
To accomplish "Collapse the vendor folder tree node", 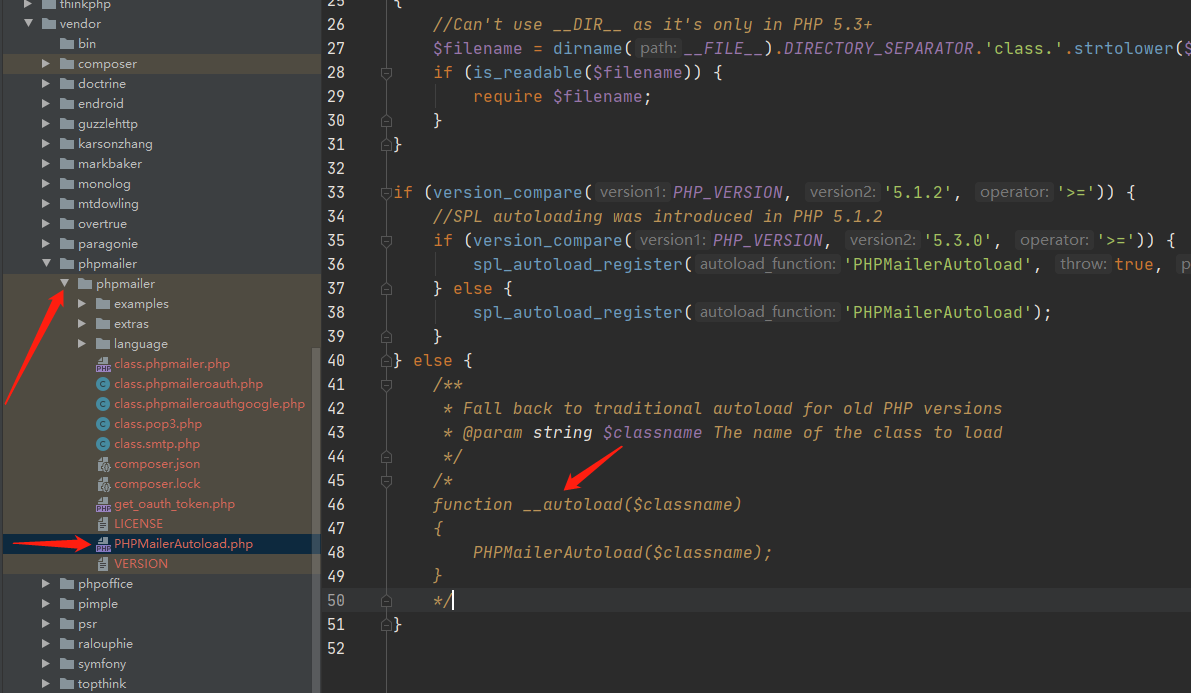I will pyautogui.click(x=28, y=24).
